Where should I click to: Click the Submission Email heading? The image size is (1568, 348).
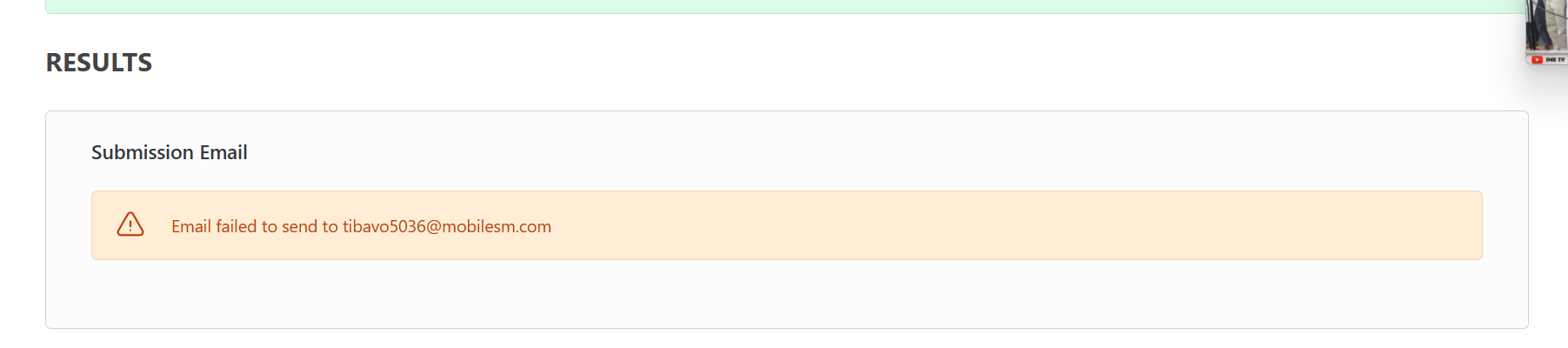click(170, 152)
